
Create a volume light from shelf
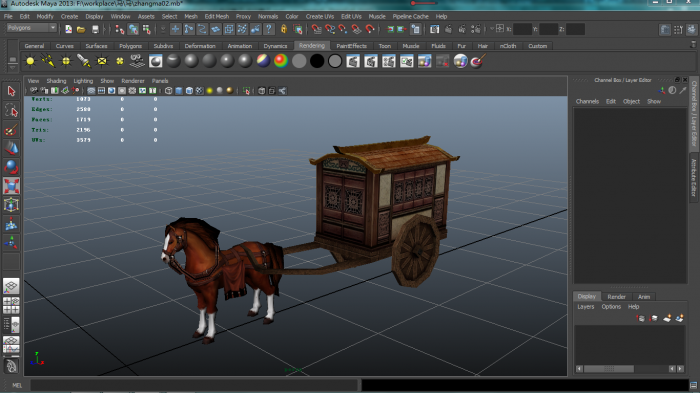coord(120,61)
